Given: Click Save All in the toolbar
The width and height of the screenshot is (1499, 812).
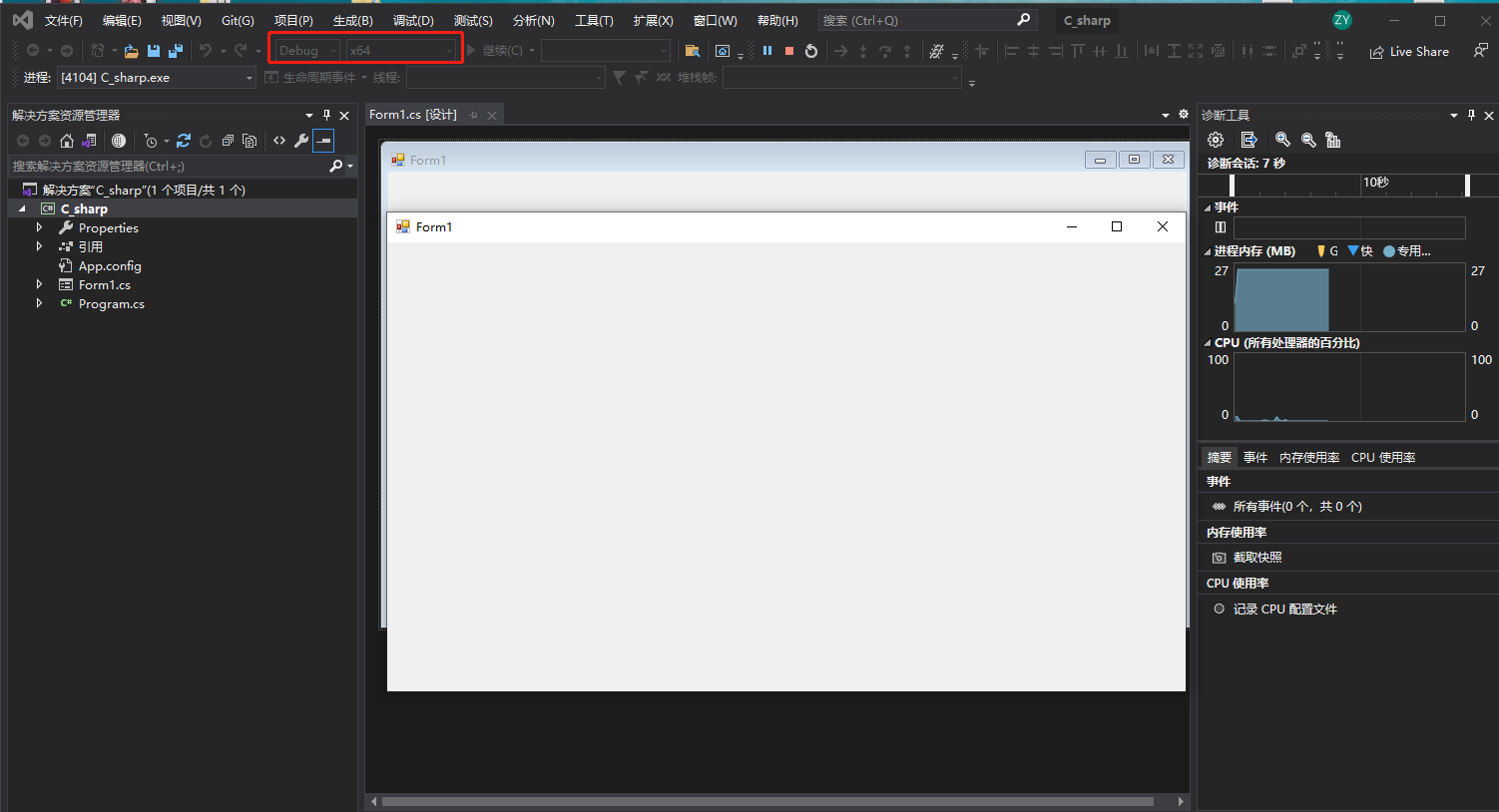Looking at the screenshot, I should click(176, 51).
